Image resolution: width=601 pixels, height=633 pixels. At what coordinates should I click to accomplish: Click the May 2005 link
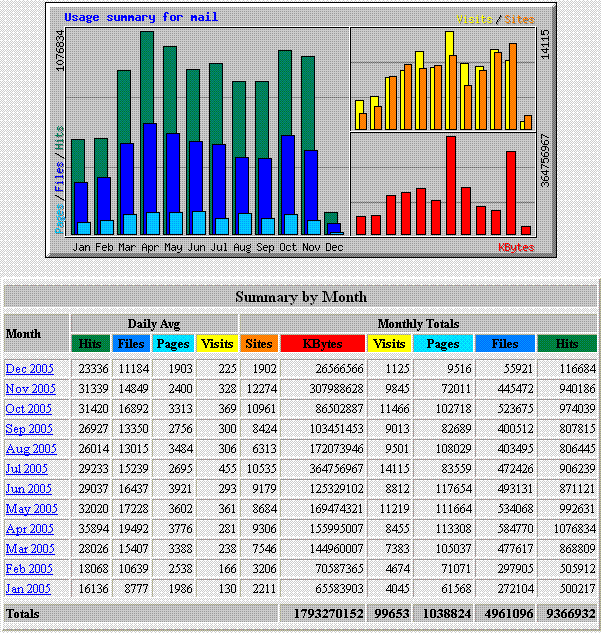pos(30,509)
